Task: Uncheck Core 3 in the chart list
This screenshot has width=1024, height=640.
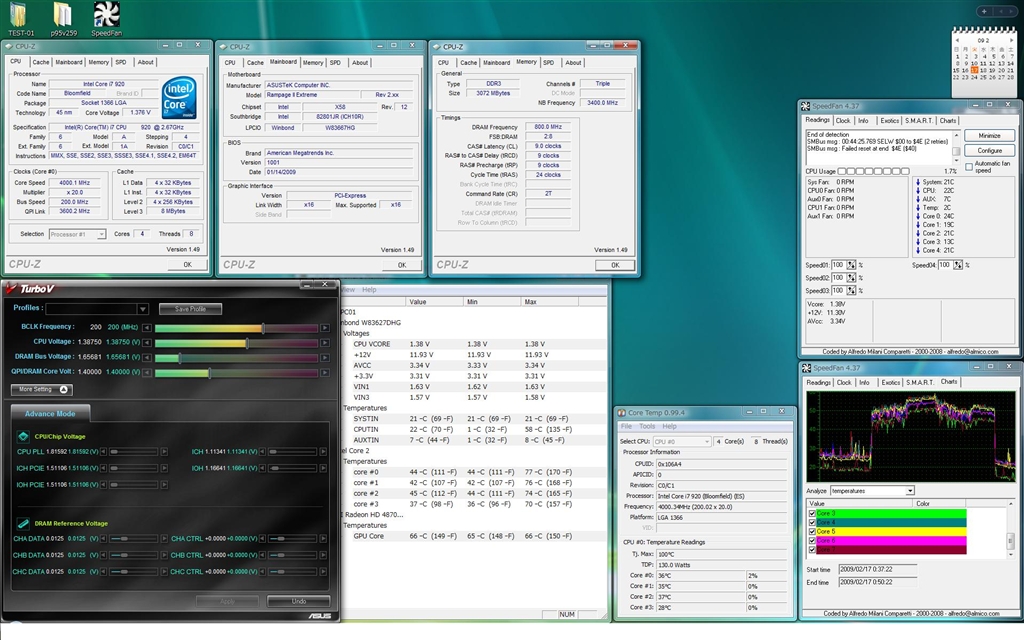Action: pos(812,513)
